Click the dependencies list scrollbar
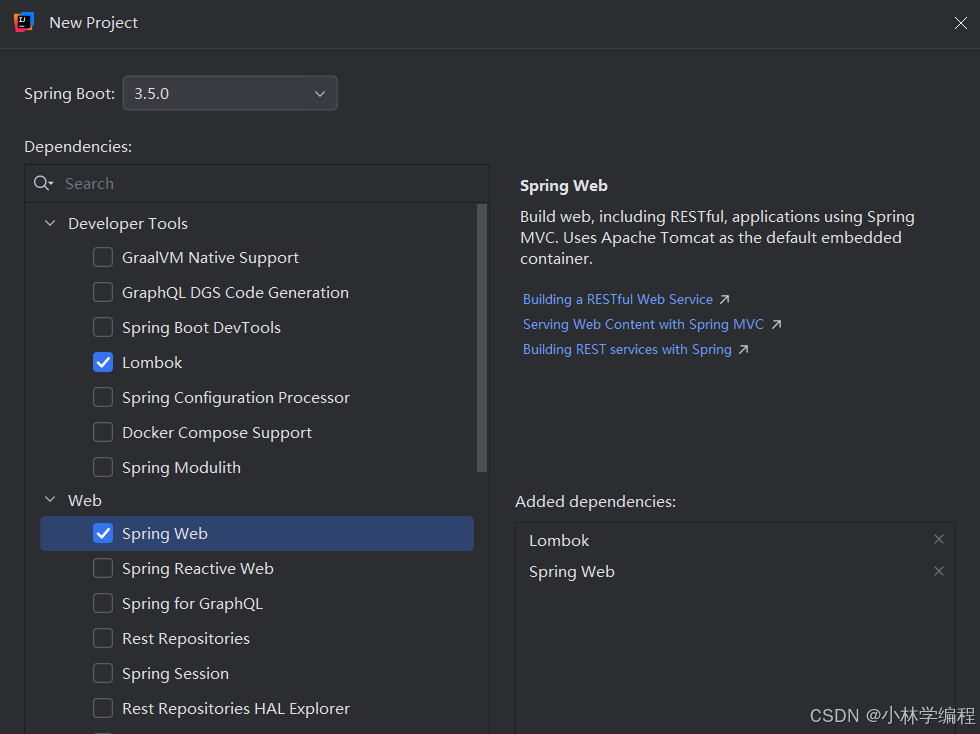 (481, 338)
